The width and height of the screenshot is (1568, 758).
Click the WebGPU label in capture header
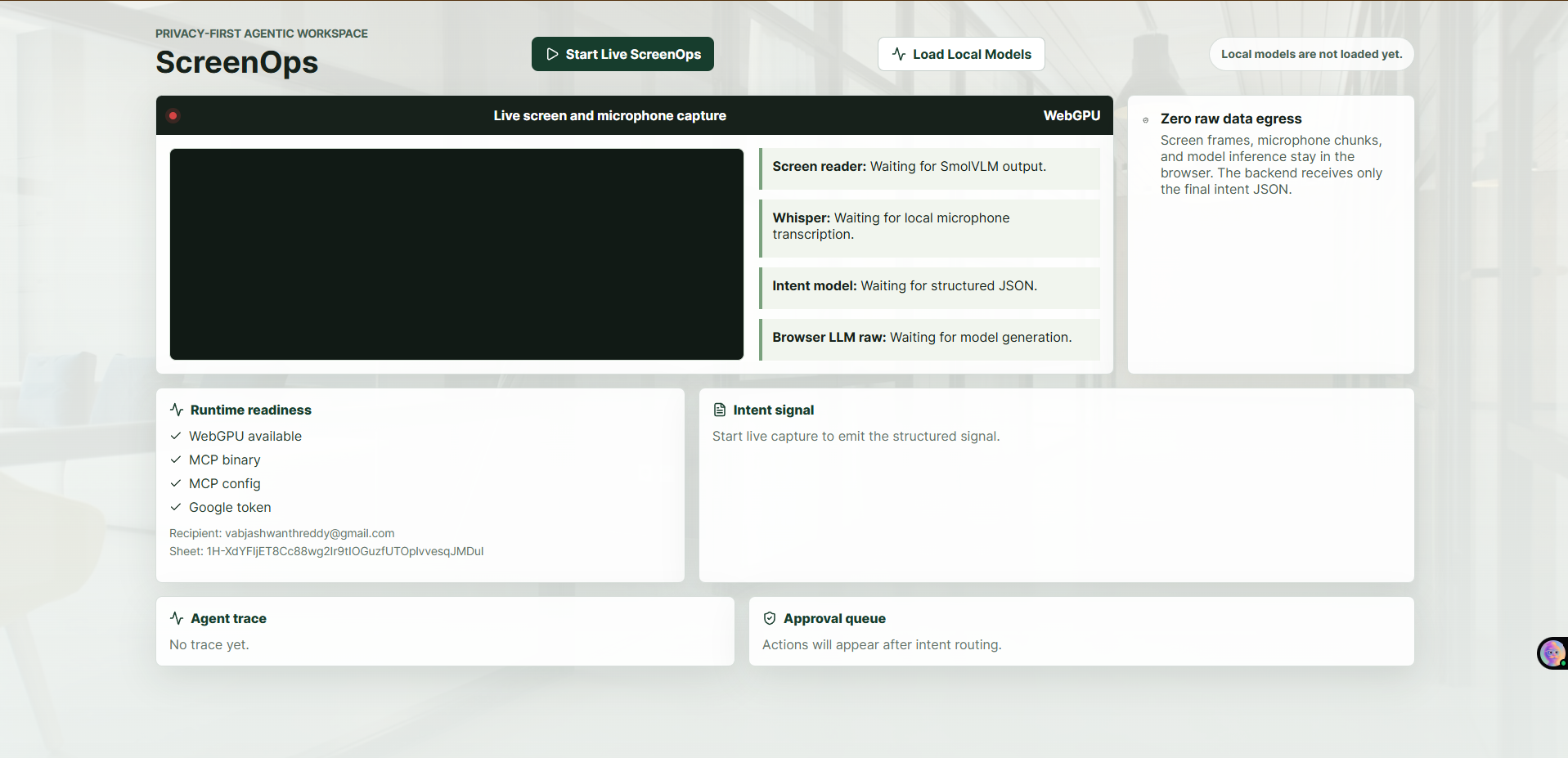tap(1072, 115)
